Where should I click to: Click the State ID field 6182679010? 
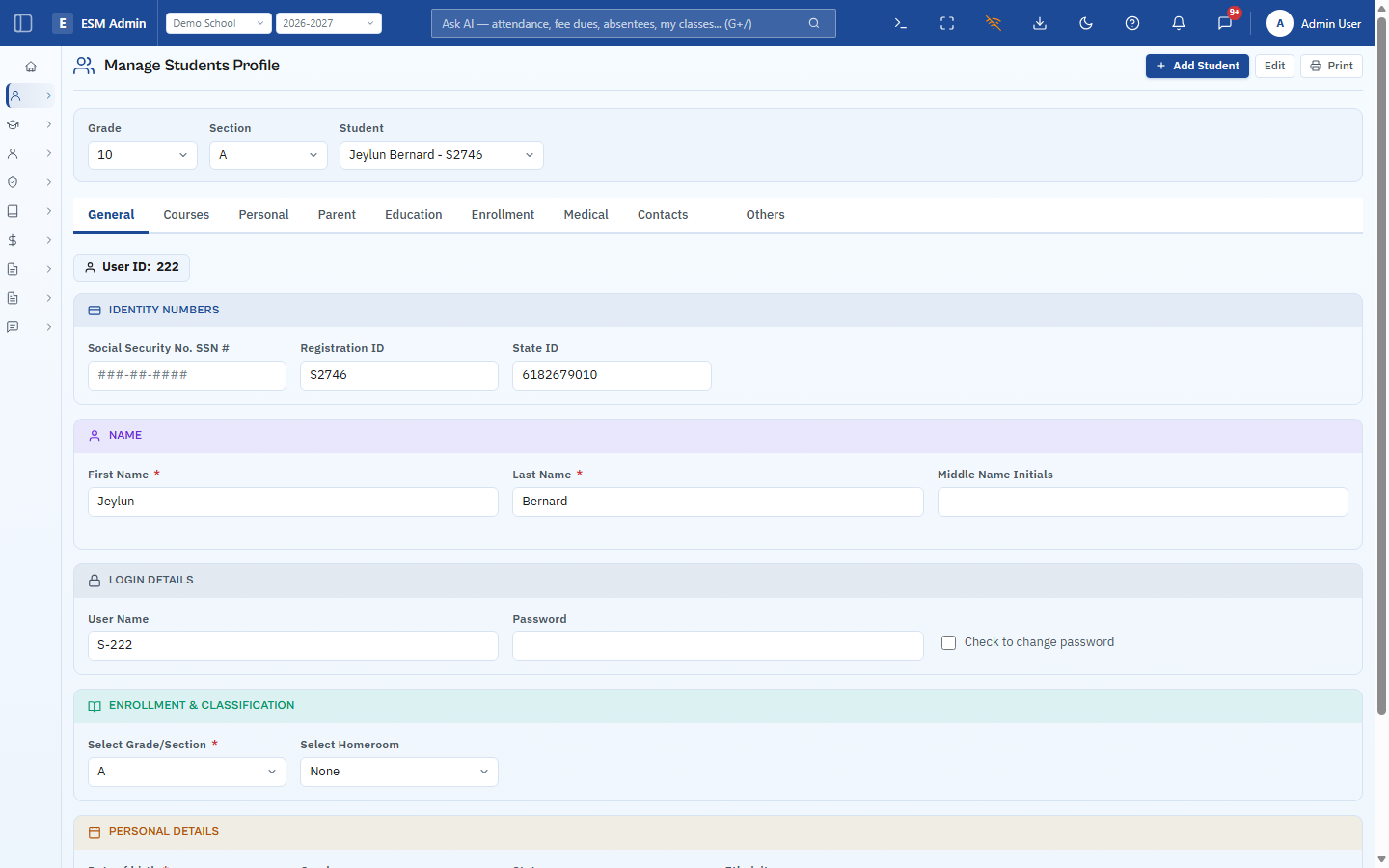click(612, 375)
